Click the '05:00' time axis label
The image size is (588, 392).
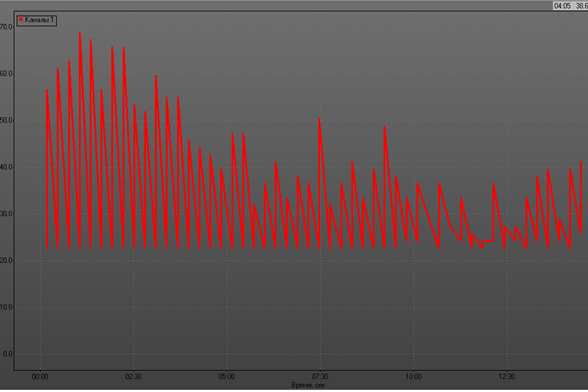(x=227, y=376)
